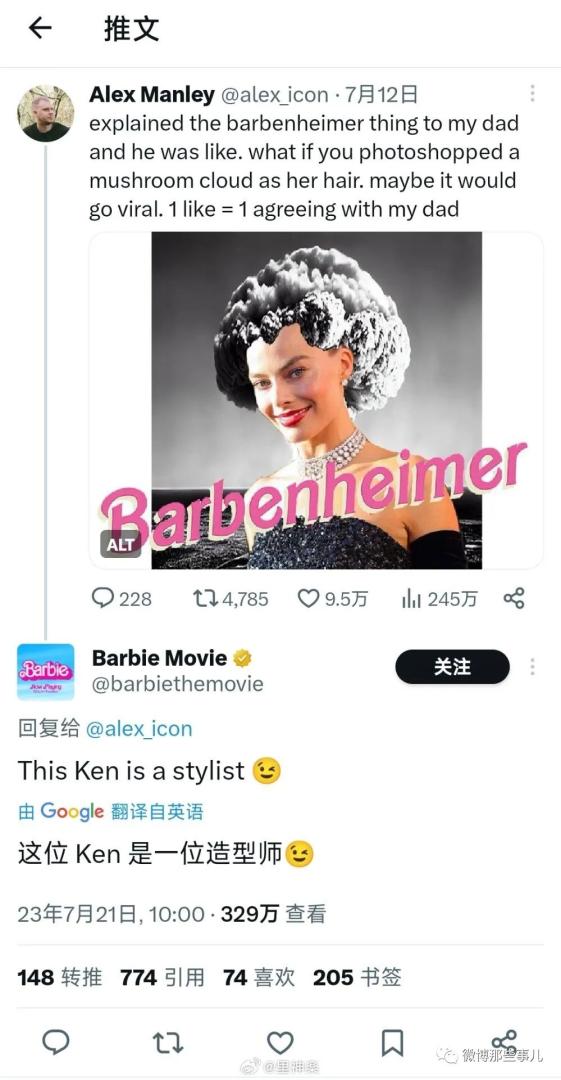Viewport: 561px width, 1080px height.
Task: Open the Barbenheimer image
Action: click(x=316, y=400)
